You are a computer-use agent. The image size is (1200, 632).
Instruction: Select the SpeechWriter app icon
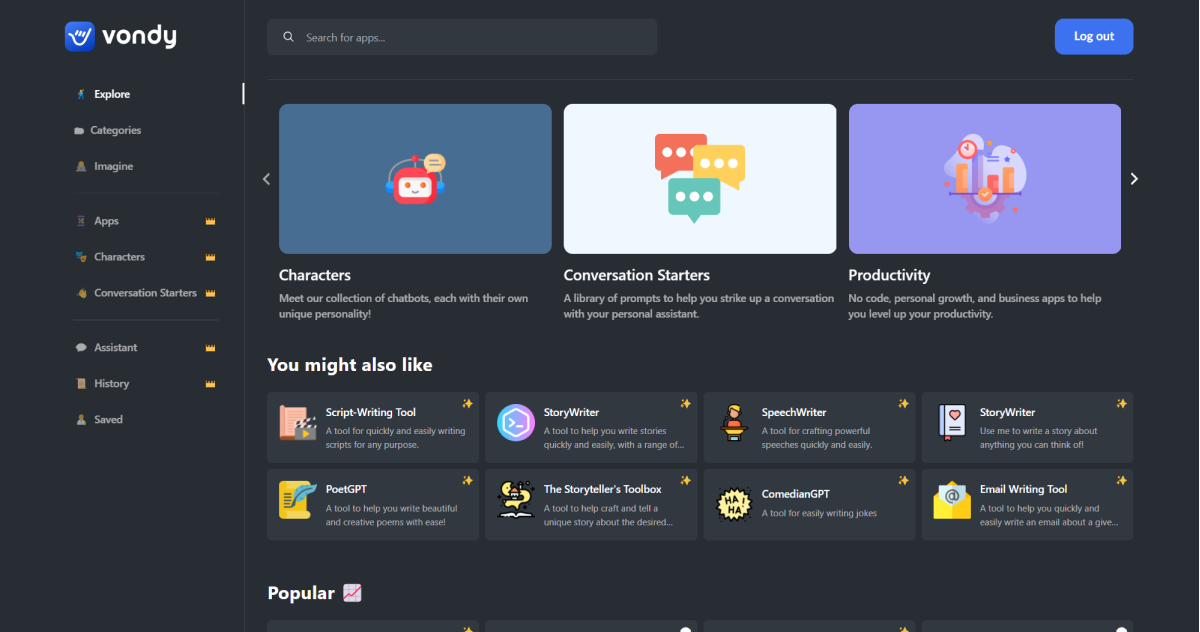tap(734, 423)
